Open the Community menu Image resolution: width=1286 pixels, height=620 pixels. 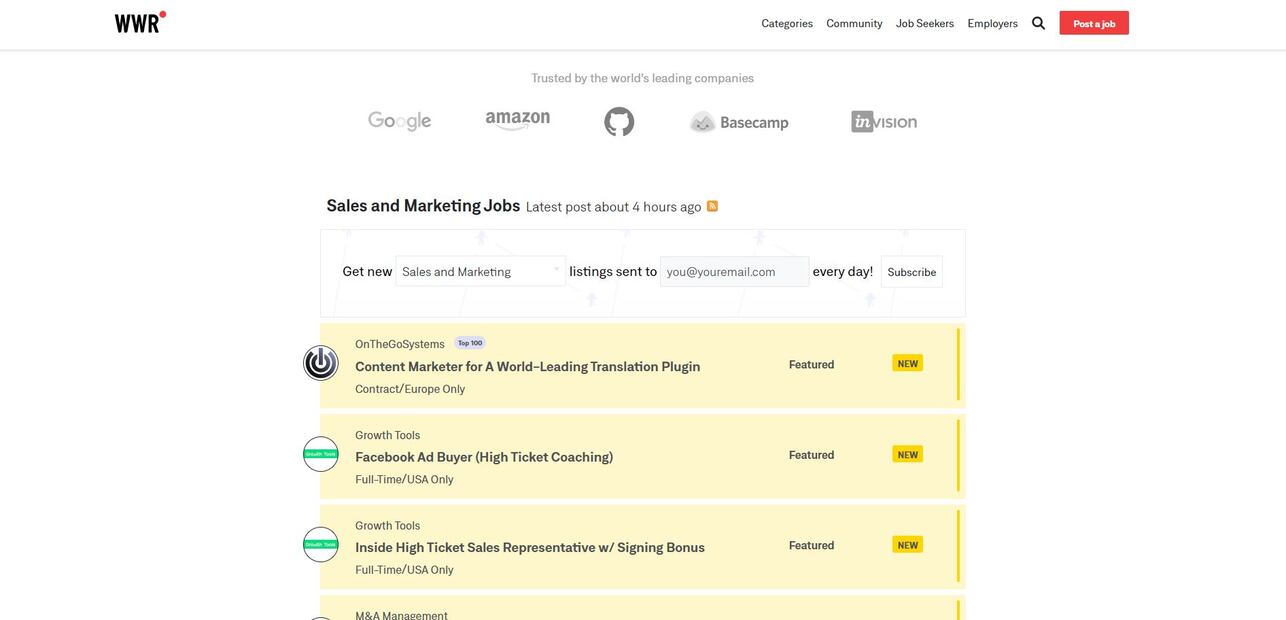854,23
